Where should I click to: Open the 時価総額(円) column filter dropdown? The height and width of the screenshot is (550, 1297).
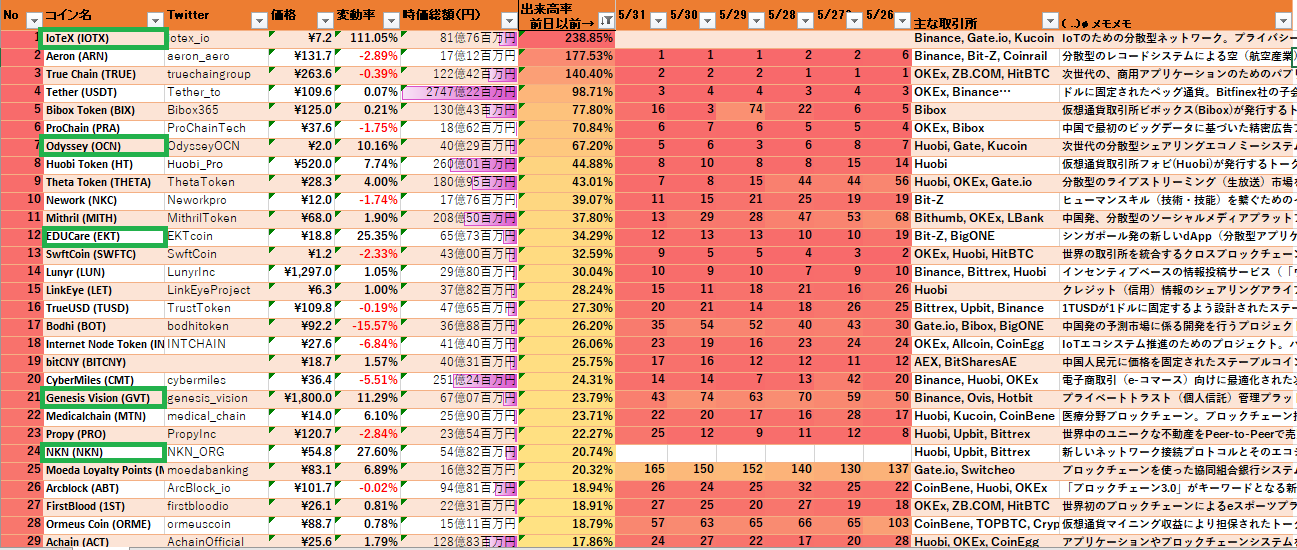click(x=507, y=20)
